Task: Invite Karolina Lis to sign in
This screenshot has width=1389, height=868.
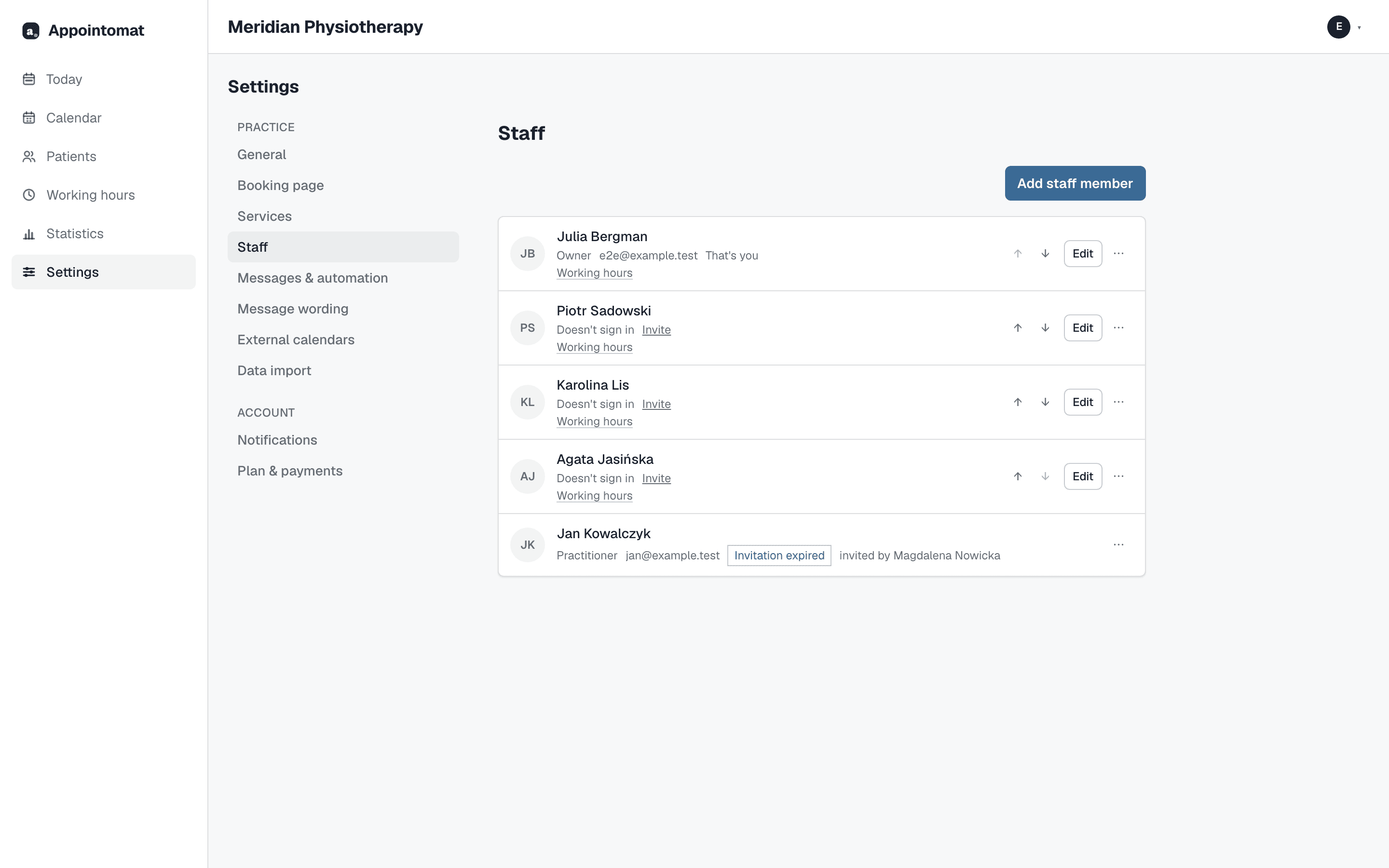Action: pos(656,404)
